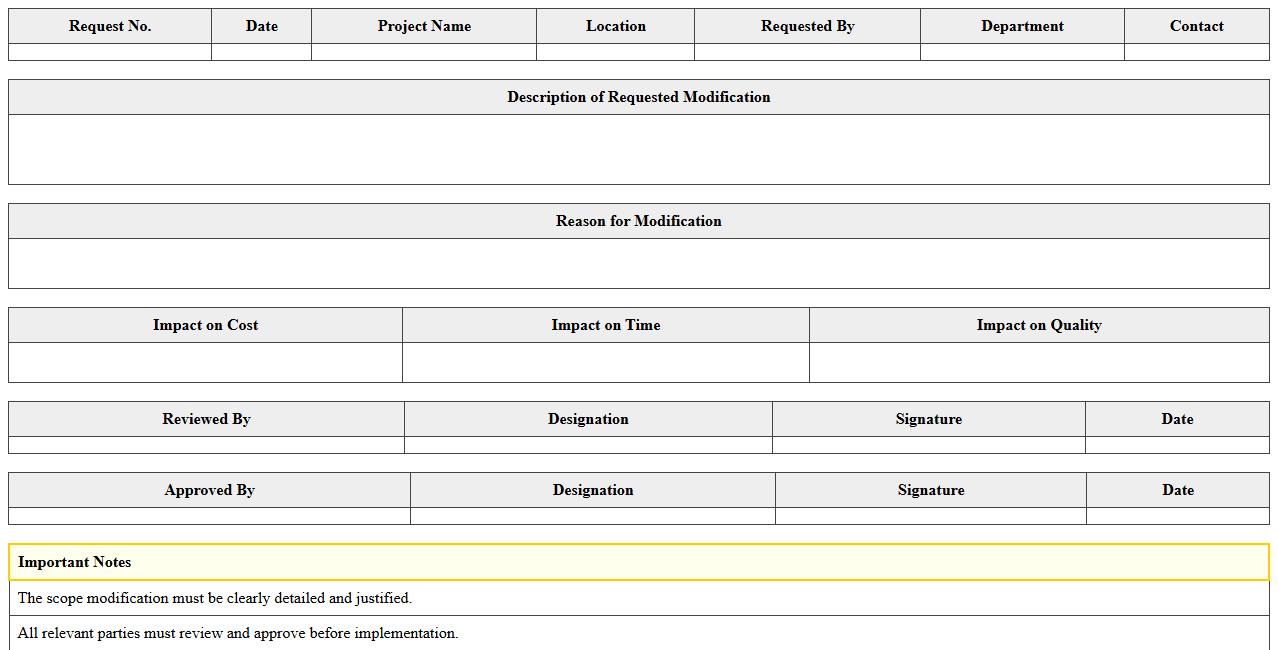Click the Date cell under Date header
This screenshot has height=650, width=1278.
[x=261, y=48]
